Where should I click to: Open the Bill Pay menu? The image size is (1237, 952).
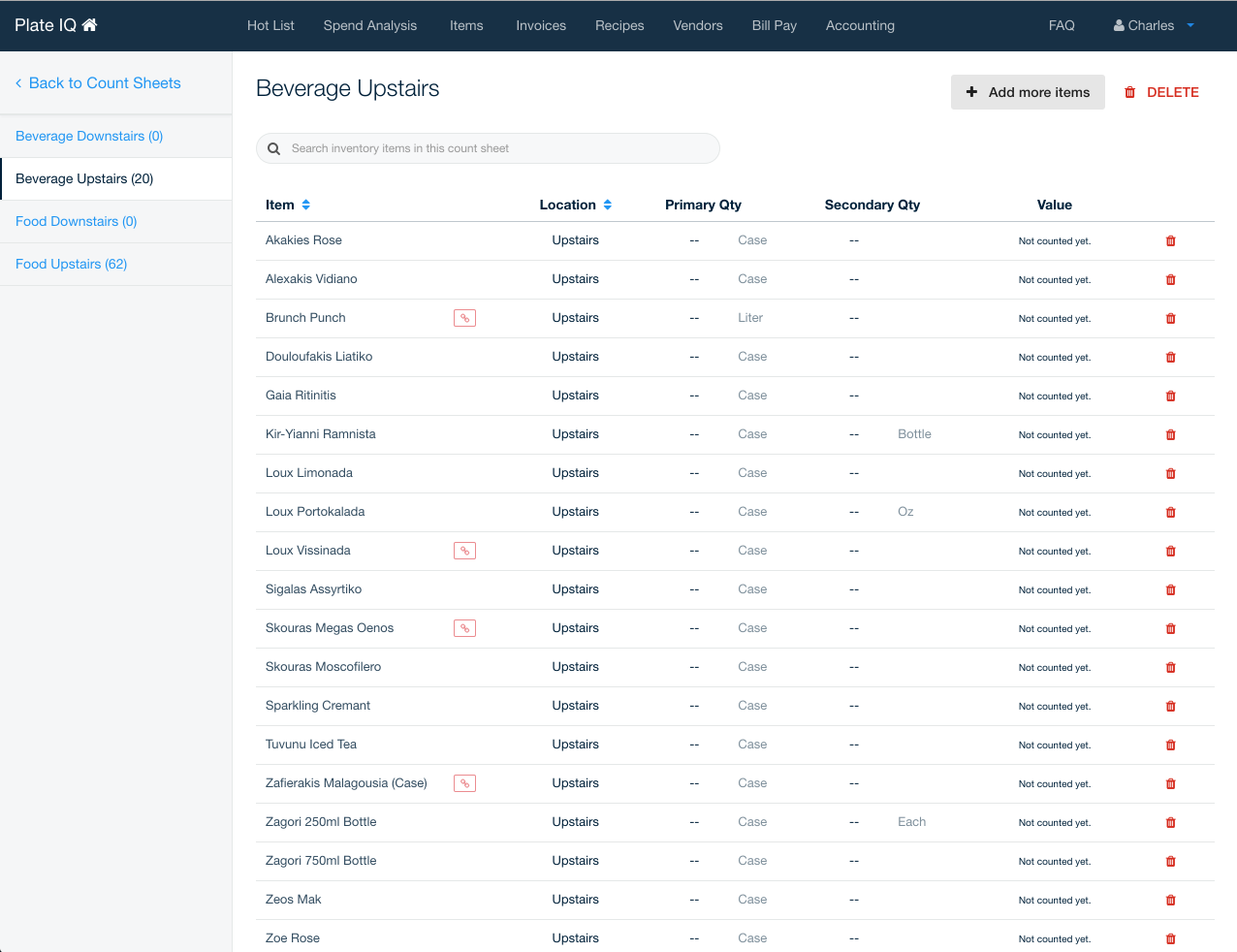coord(775,25)
